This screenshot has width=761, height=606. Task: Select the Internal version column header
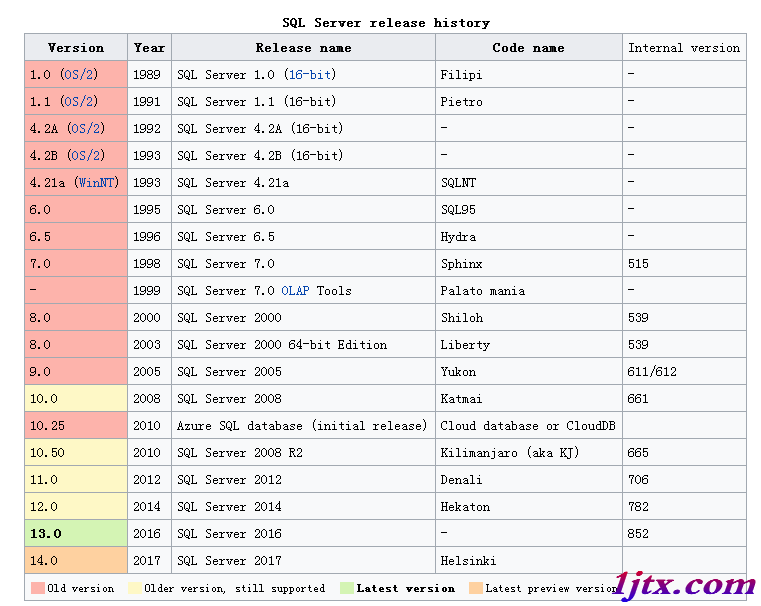[684, 48]
